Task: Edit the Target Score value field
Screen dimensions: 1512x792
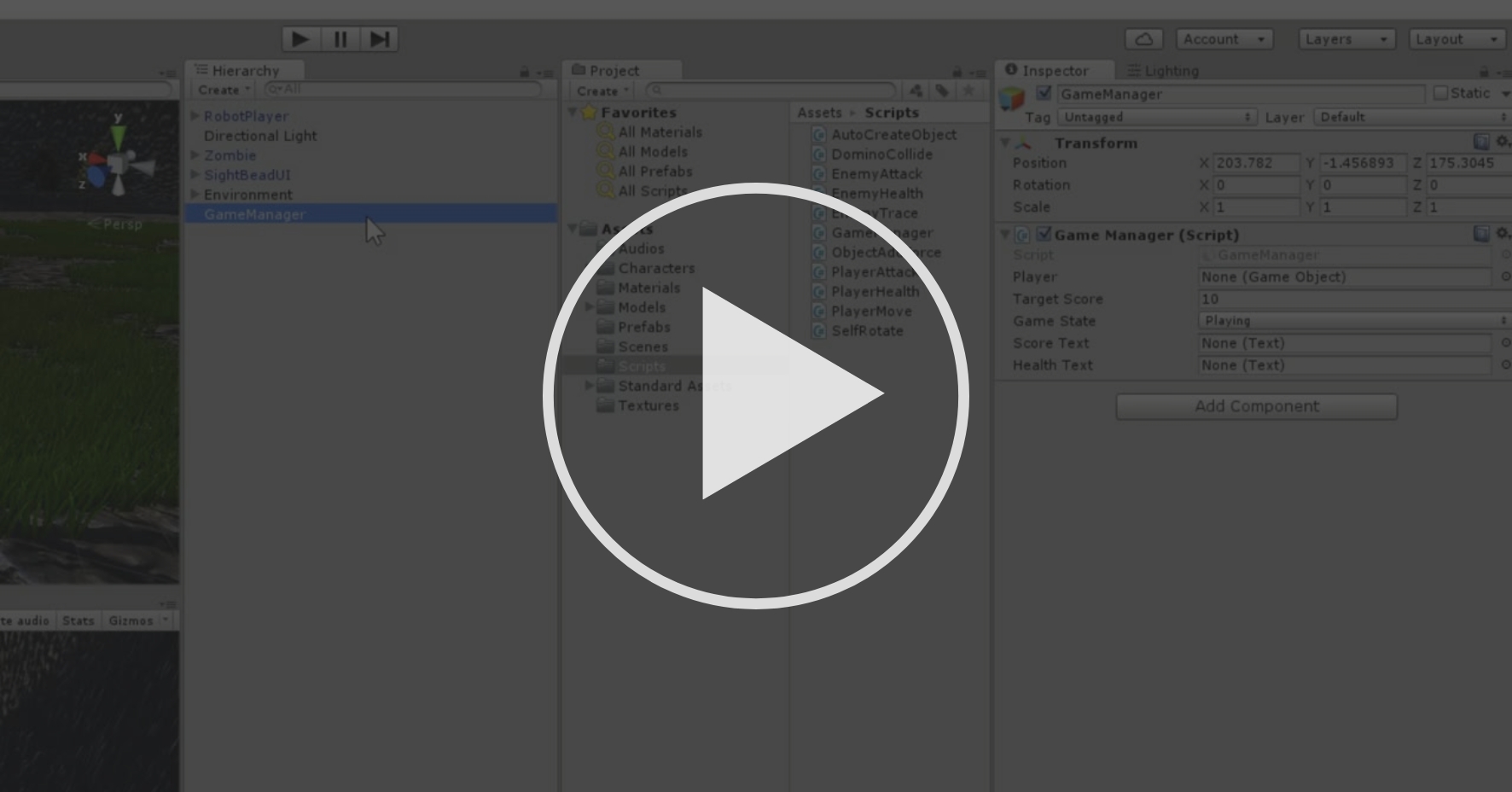Action: [x=1348, y=299]
